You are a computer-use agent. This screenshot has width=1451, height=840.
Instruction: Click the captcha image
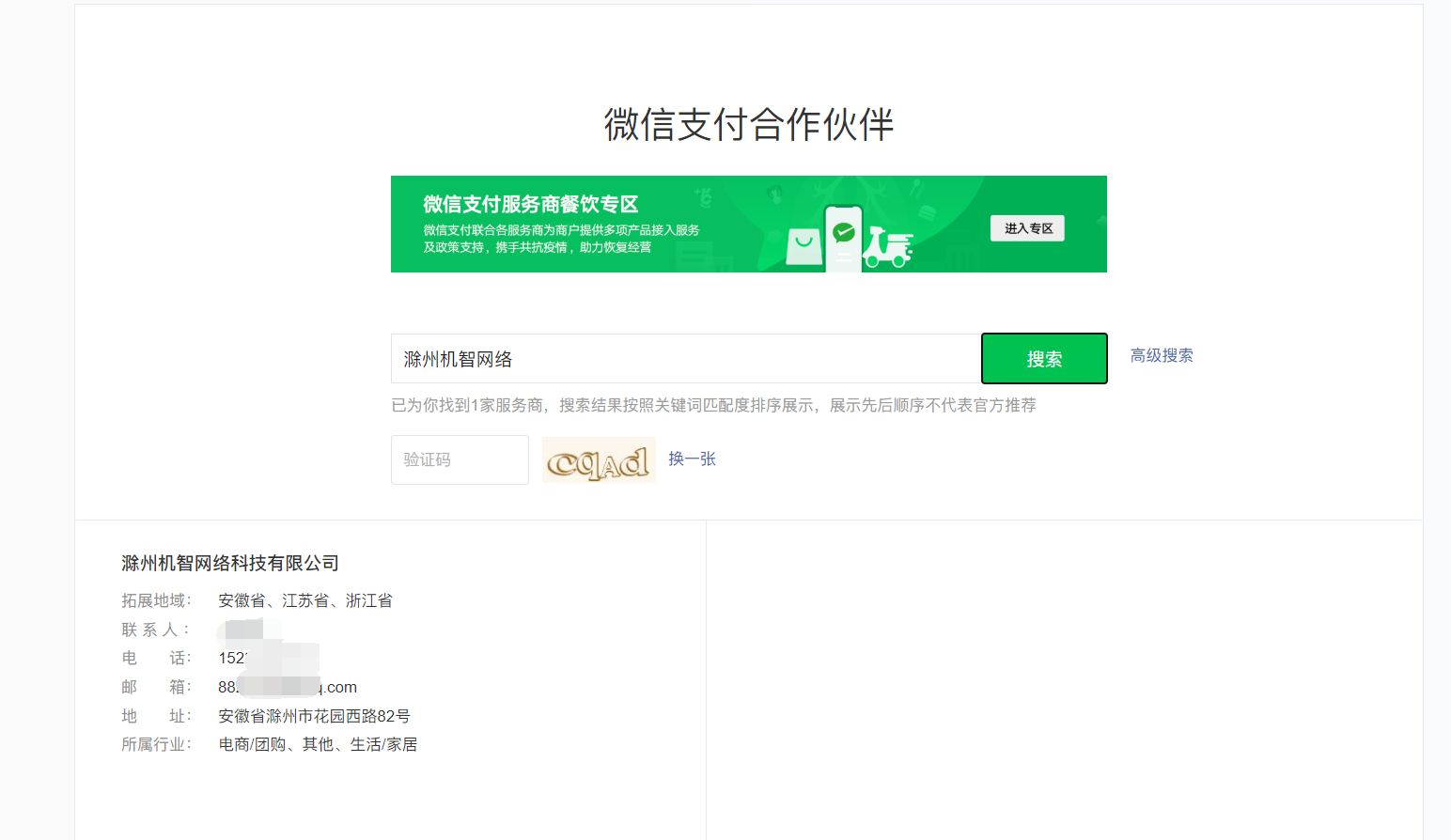click(599, 460)
